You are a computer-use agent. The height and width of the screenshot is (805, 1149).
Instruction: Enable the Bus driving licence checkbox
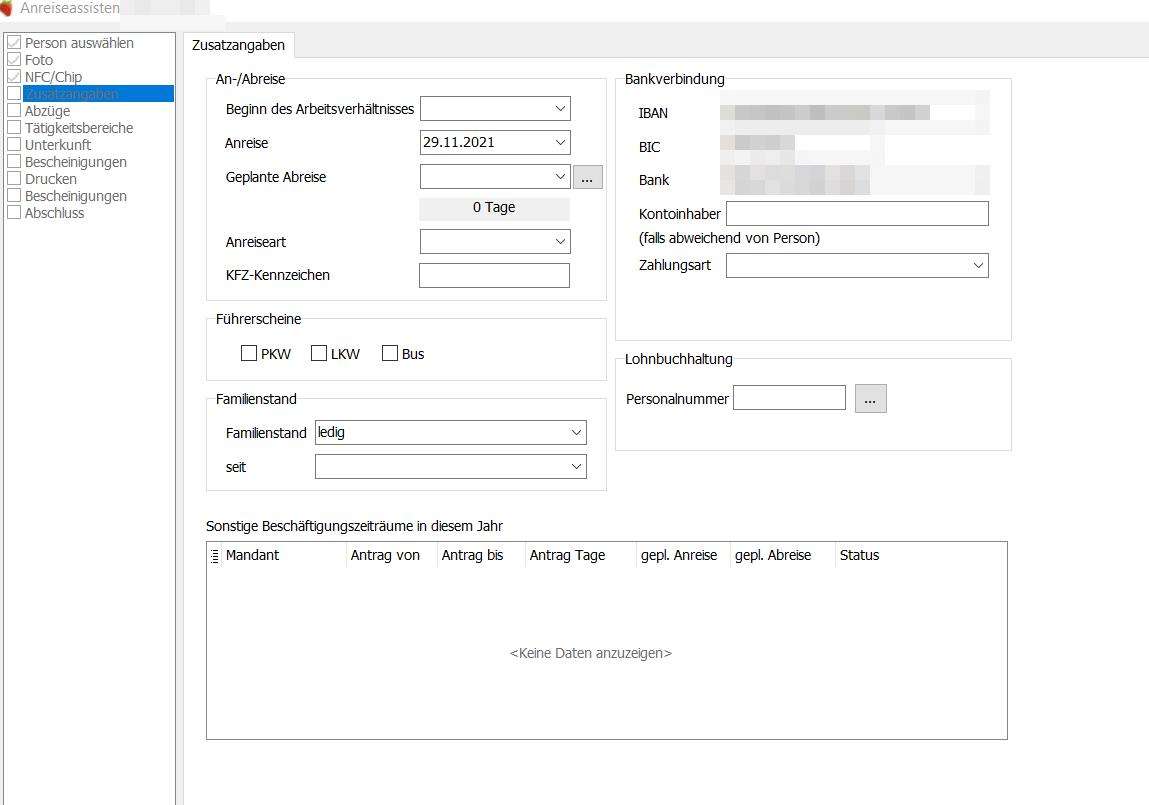(x=390, y=353)
